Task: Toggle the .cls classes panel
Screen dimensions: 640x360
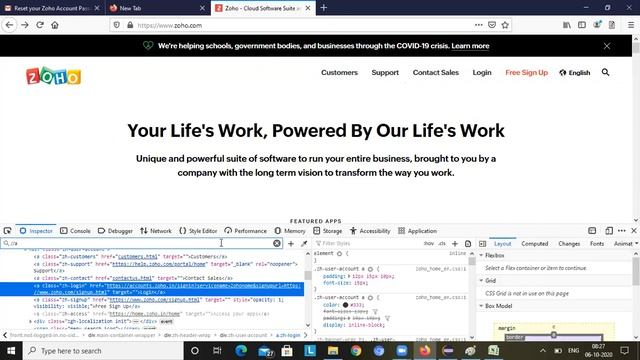Action: tap(442, 244)
